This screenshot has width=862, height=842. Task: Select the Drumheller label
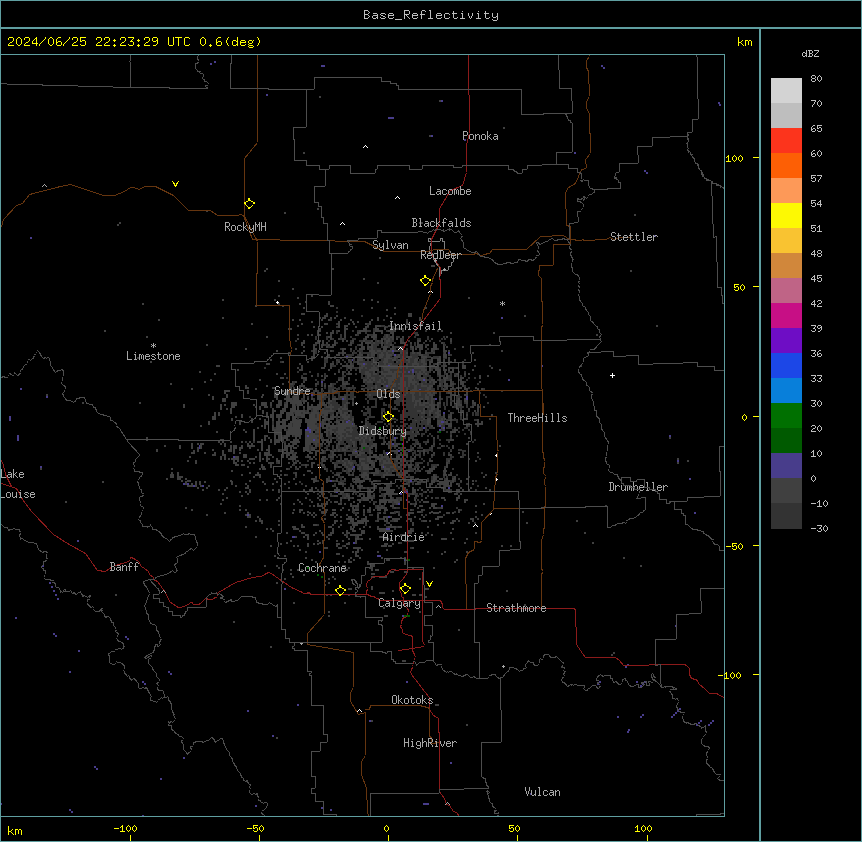(638, 487)
